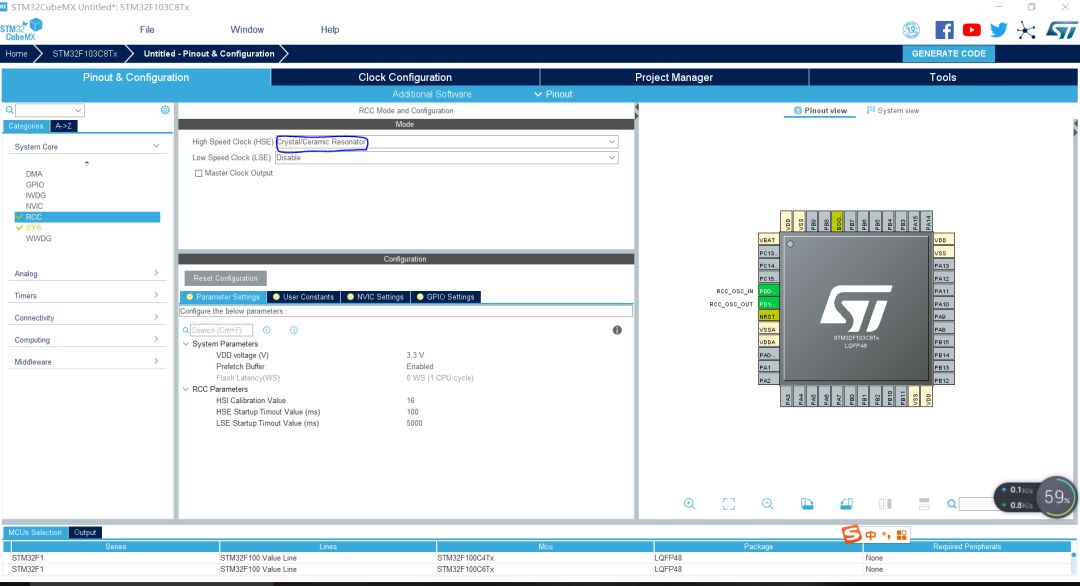Expand the Computing category
The image size is (1080, 586).
click(156, 339)
